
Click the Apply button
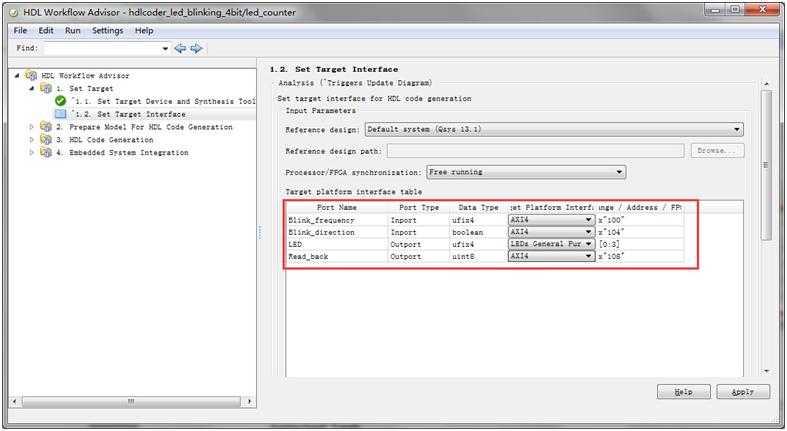[x=743, y=392]
